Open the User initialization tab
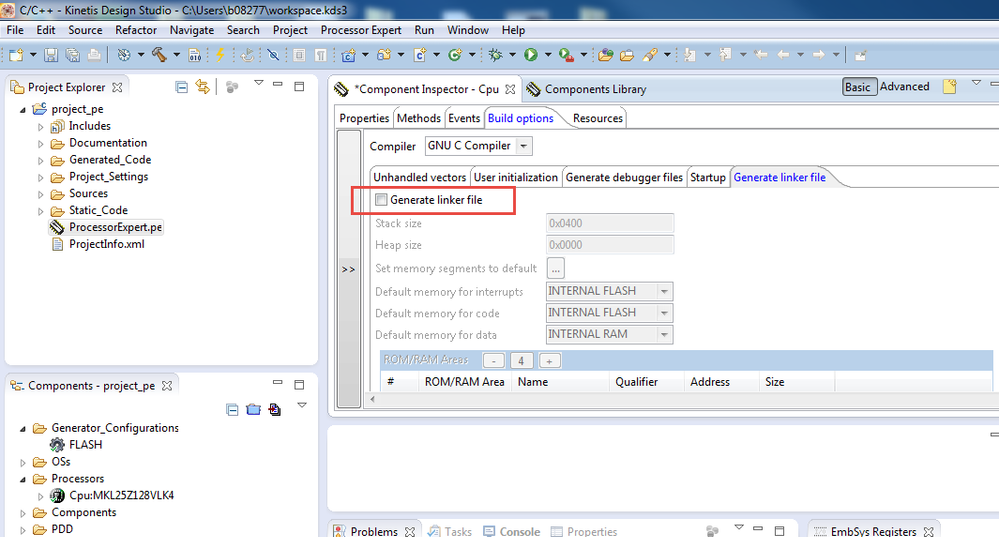The image size is (999, 537). (x=515, y=177)
